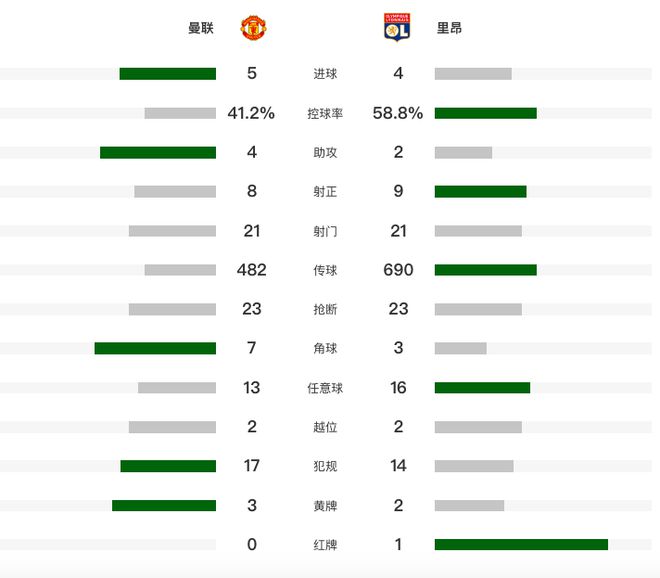Click Lyon's green 控球率 bar
This screenshot has width=660, height=578.
click(485, 113)
